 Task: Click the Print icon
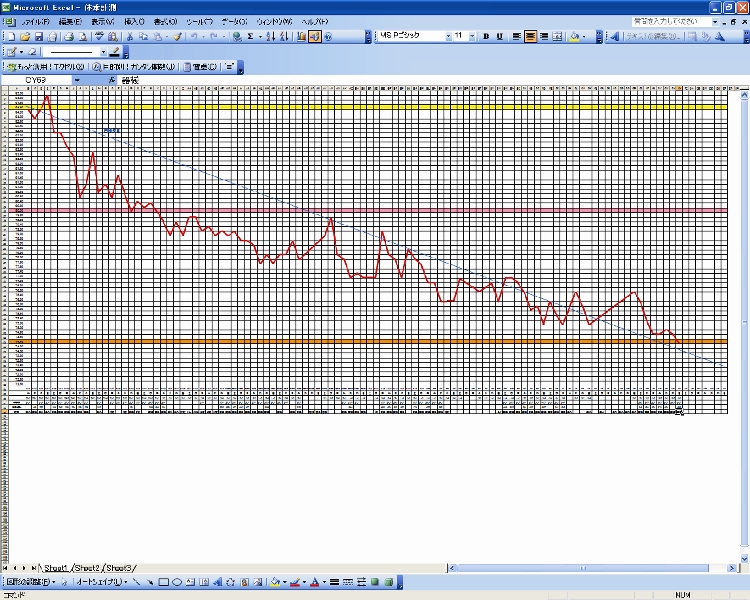pyautogui.click(x=69, y=36)
